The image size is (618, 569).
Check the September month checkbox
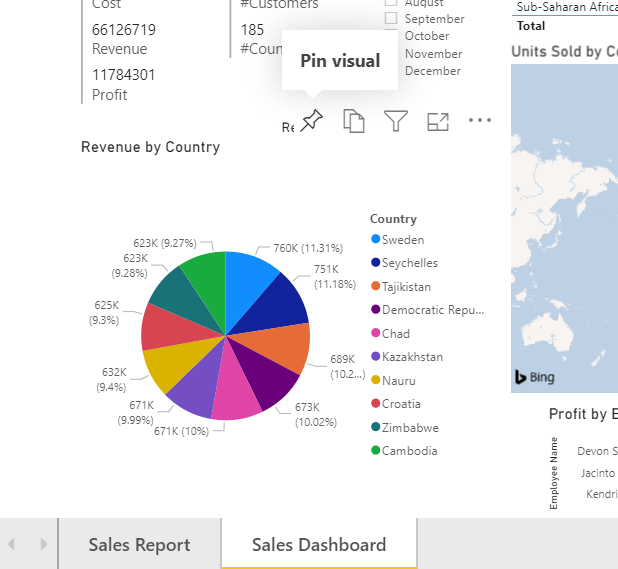tap(391, 19)
